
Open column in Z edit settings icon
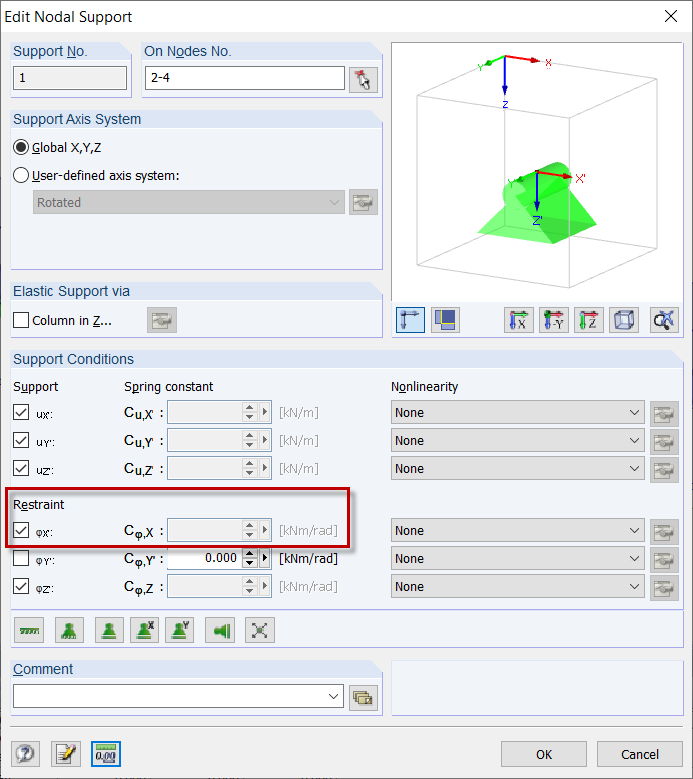162,320
